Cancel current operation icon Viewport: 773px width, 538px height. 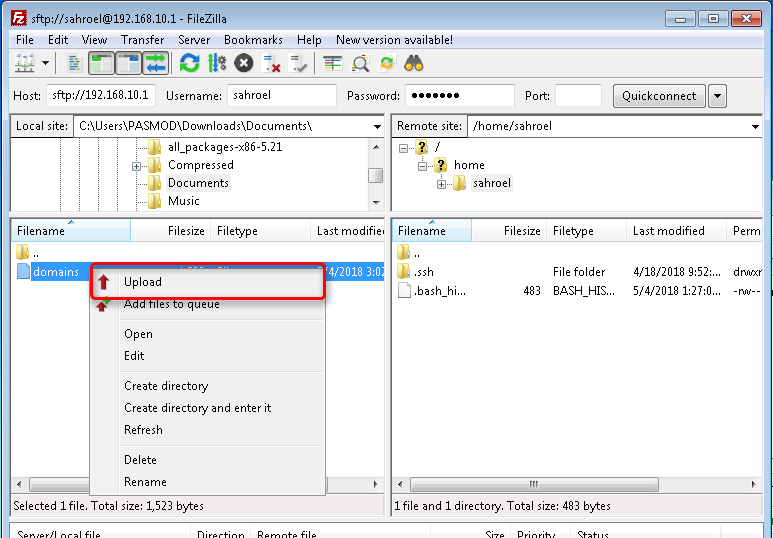(244, 63)
